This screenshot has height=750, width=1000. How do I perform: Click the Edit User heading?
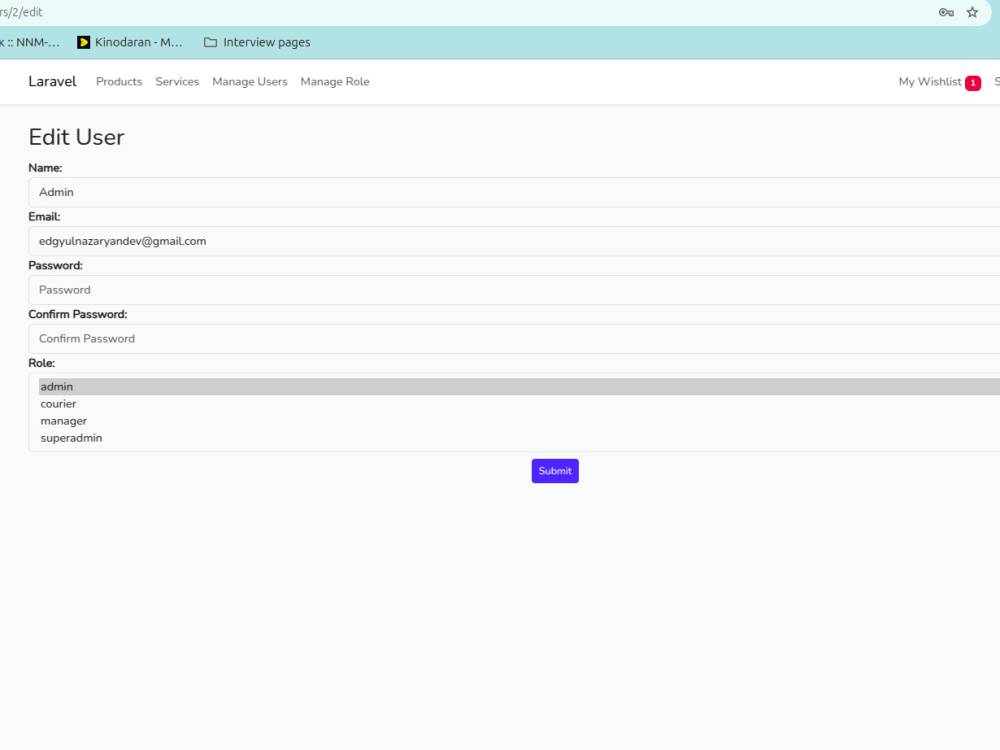click(x=77, y=137)
